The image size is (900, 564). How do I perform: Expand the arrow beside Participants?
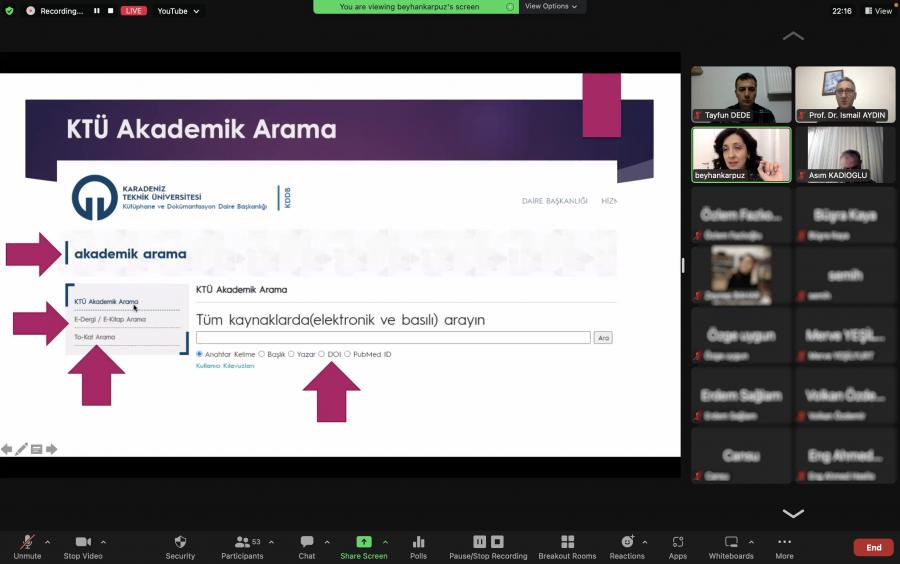coord(271,542)
